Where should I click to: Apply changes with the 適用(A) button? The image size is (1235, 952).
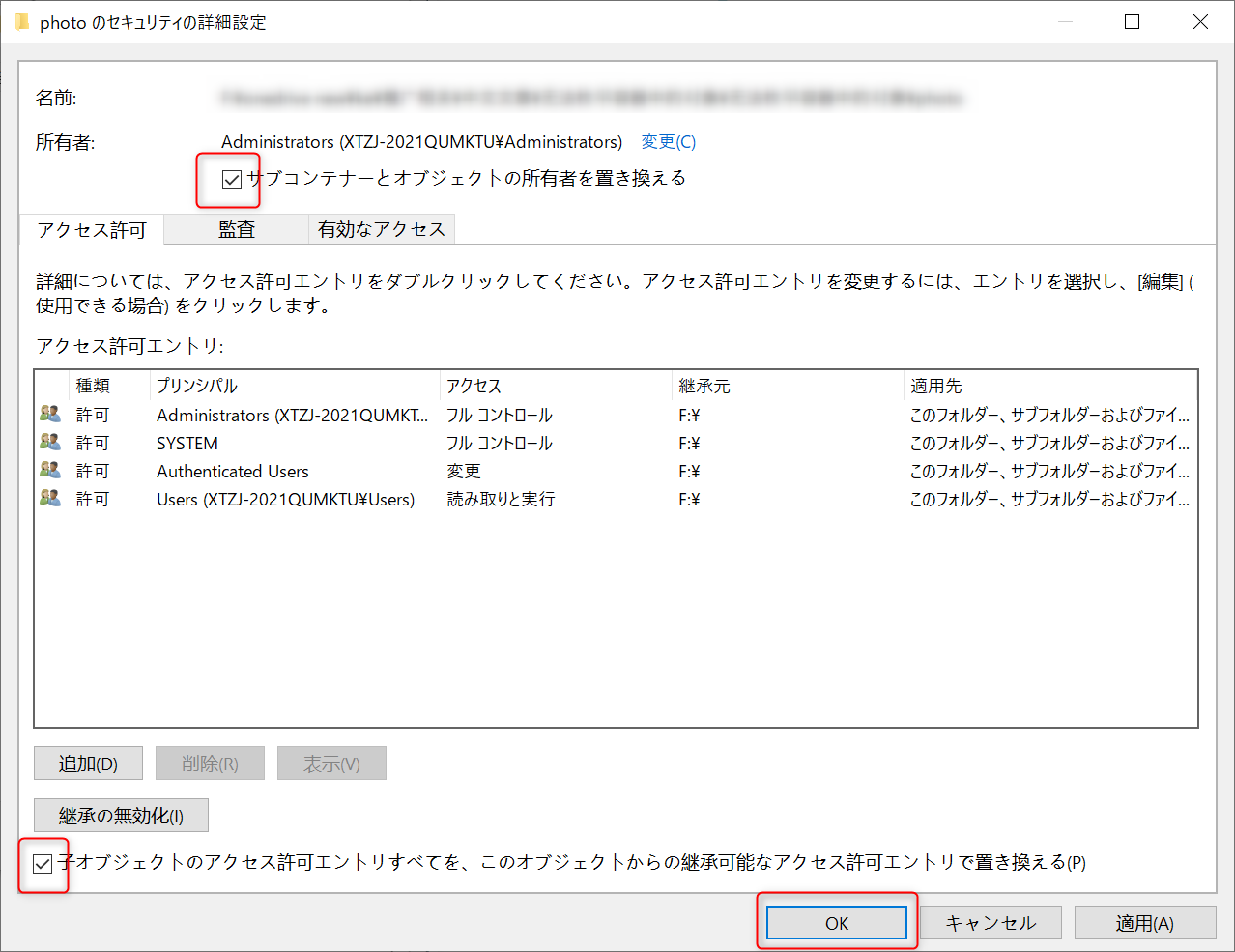point(1144,922)
